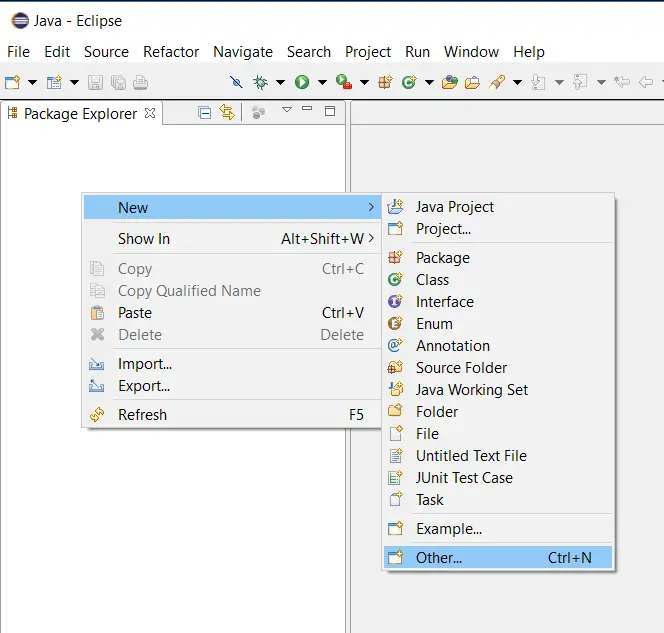The image size is (664, 633).
Task: Select the Package Explorer tab
Action: (80, 113)
